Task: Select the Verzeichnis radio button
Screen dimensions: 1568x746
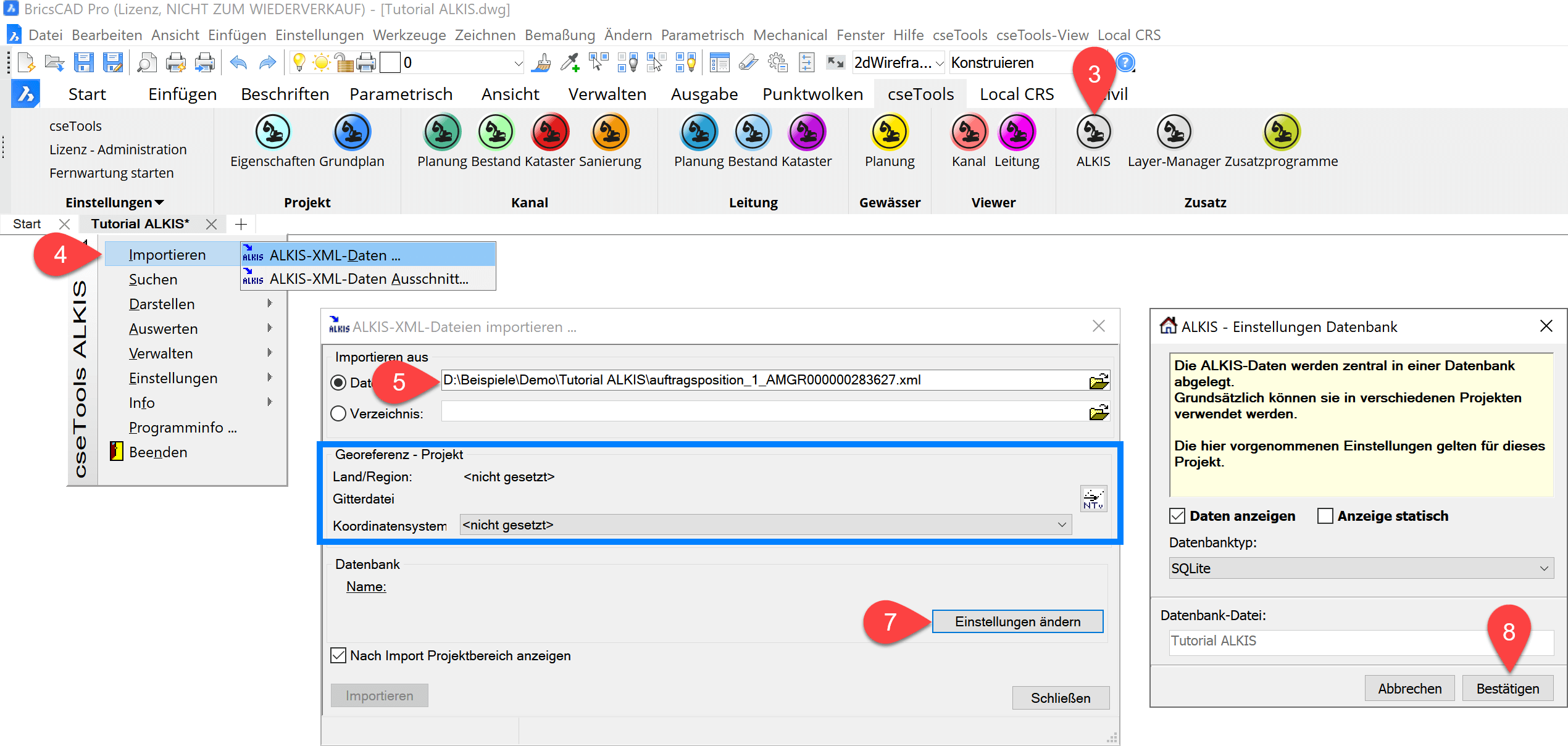Action: [x=338, y=413]
